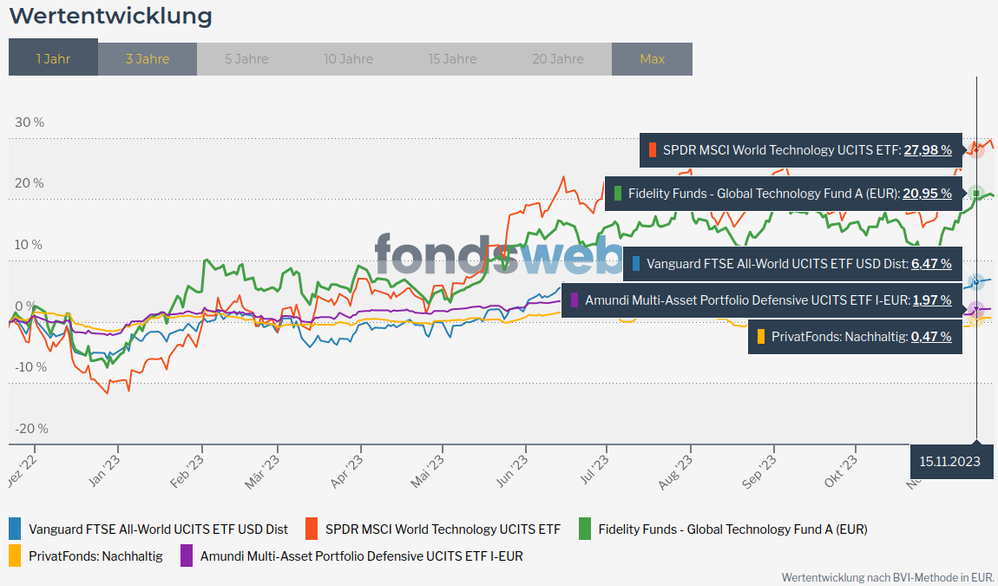Hide Fidelity Global Technology Fund legend label
The width and height of the screenshot is (998, 586).
(x=732, y=529)
